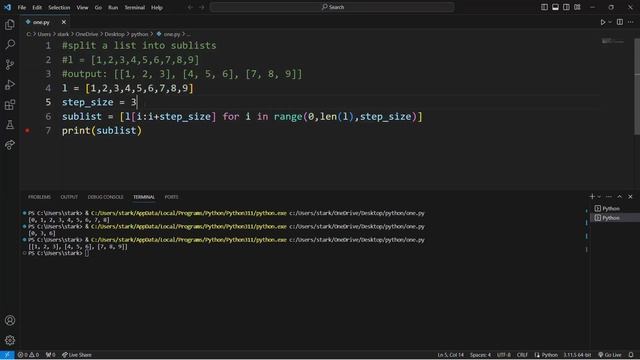Expand new terminal launch profile dropdown
Image resolution: width=640 pixels, height=360 pixels.
point(599,197)
